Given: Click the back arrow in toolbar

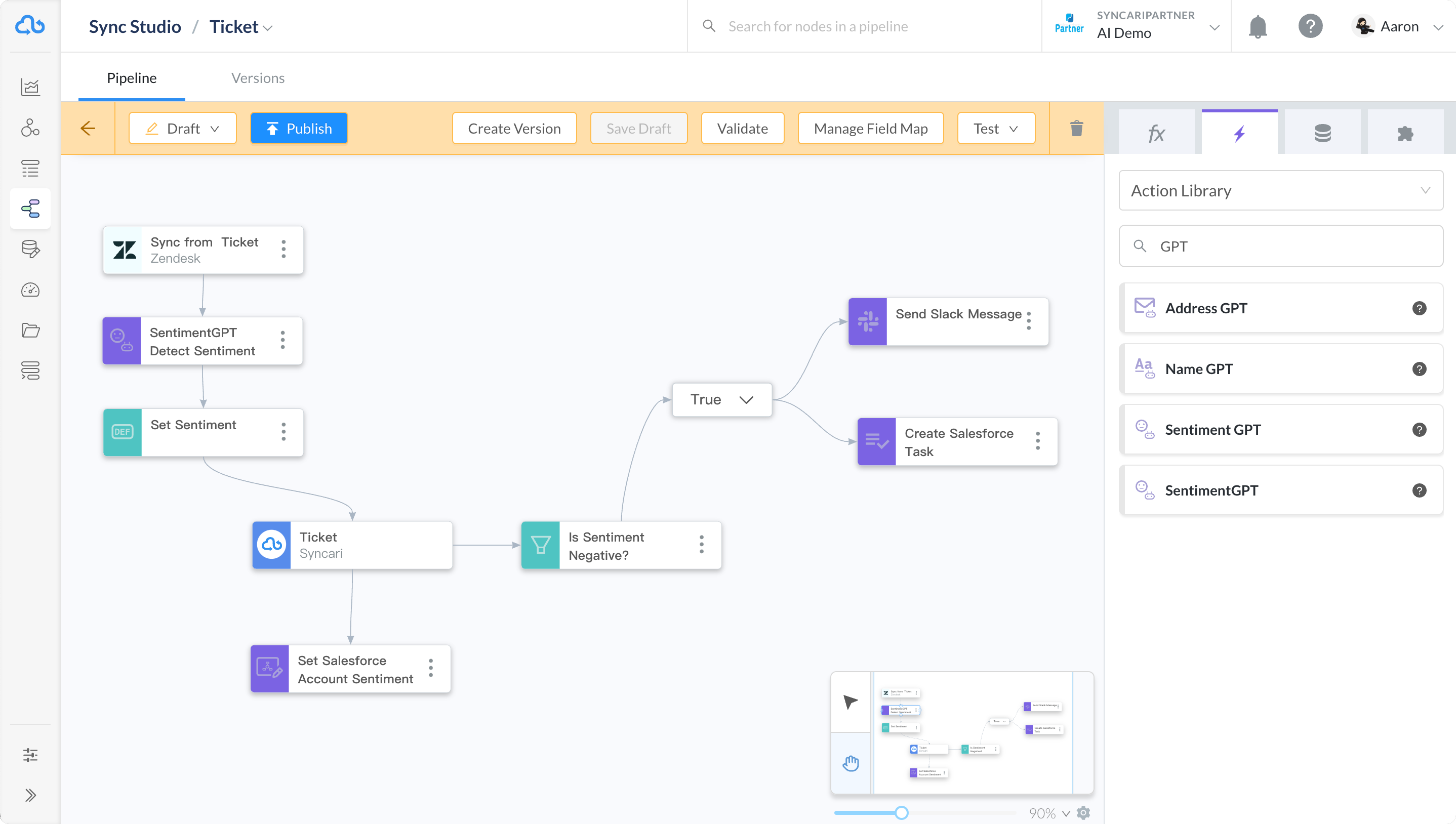Looking at the screenshot, I should (88, 129).
